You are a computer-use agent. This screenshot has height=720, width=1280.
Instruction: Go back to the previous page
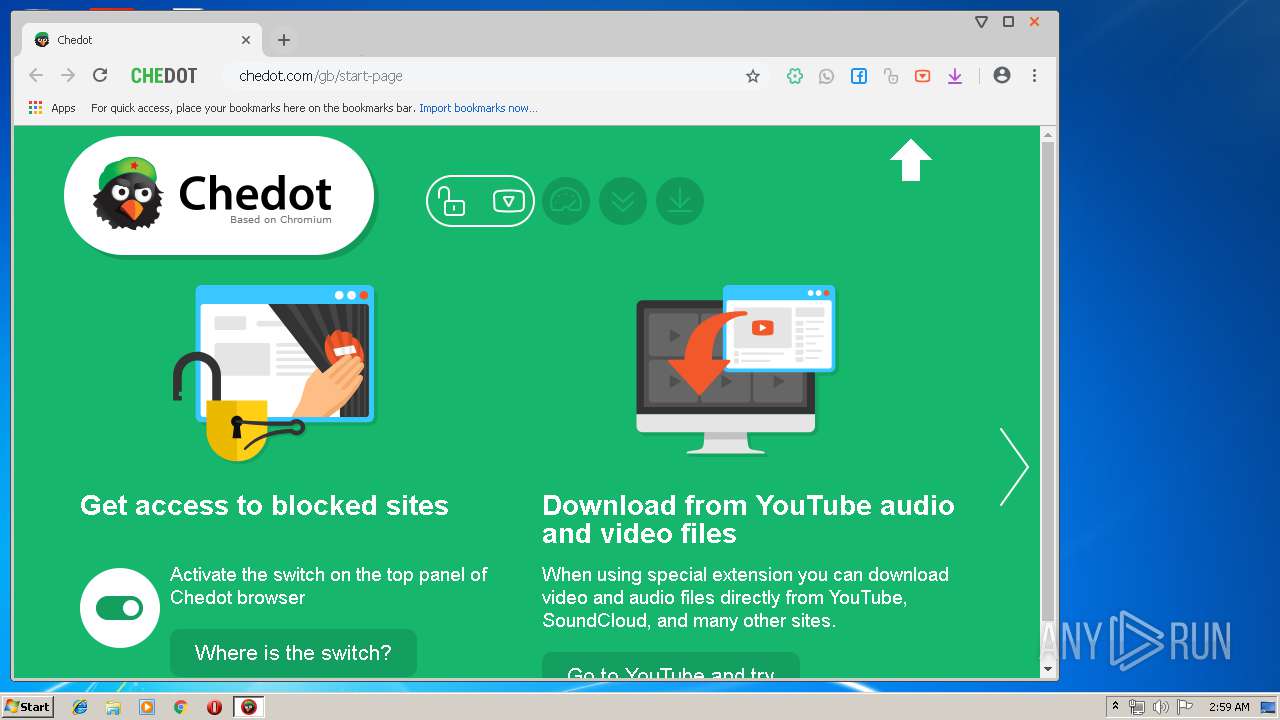[36, 76]
